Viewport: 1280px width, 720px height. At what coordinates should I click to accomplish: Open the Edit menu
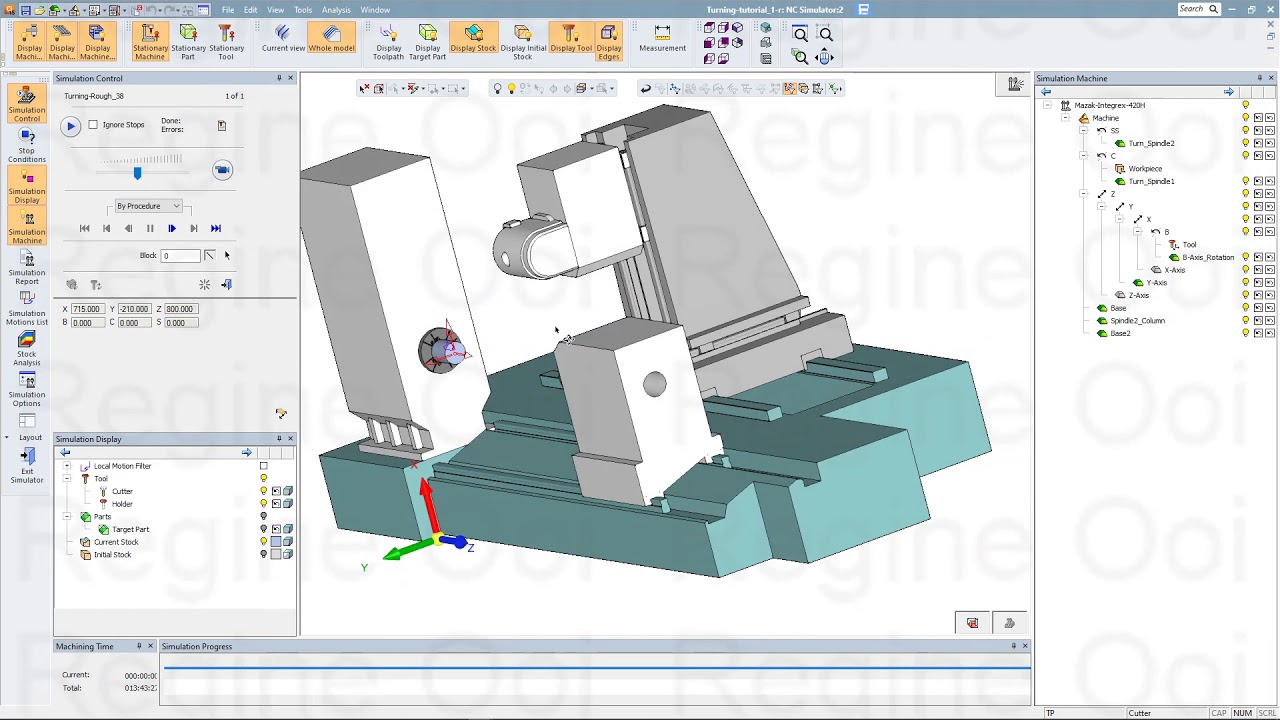250,10
